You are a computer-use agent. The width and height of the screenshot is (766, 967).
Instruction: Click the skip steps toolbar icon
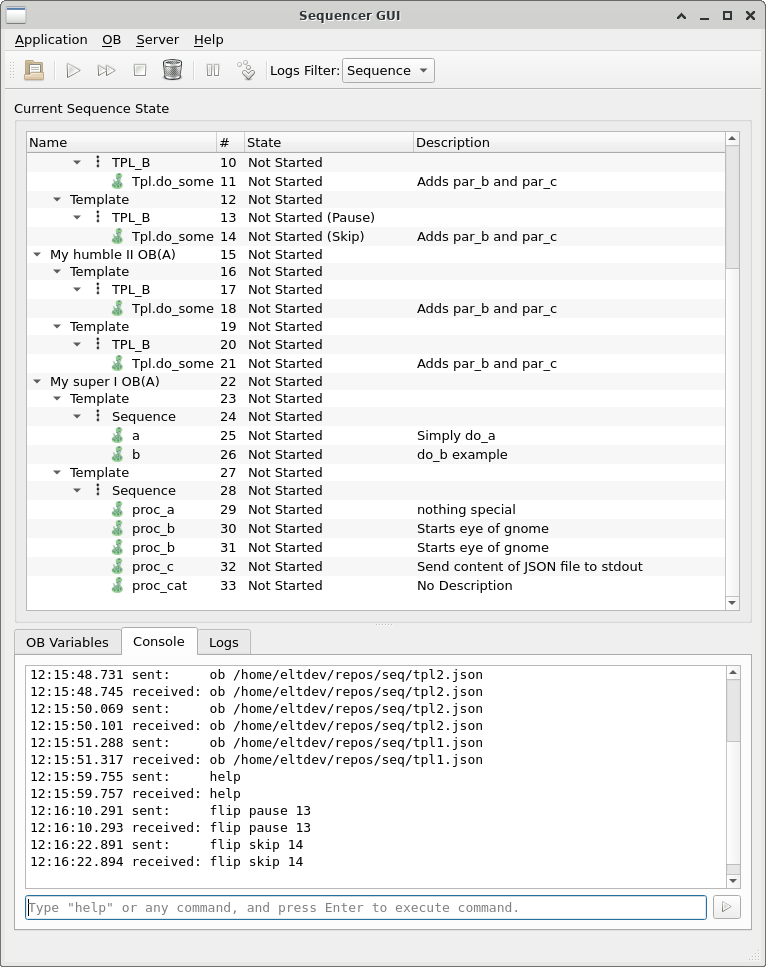click(x=246, y=70)
